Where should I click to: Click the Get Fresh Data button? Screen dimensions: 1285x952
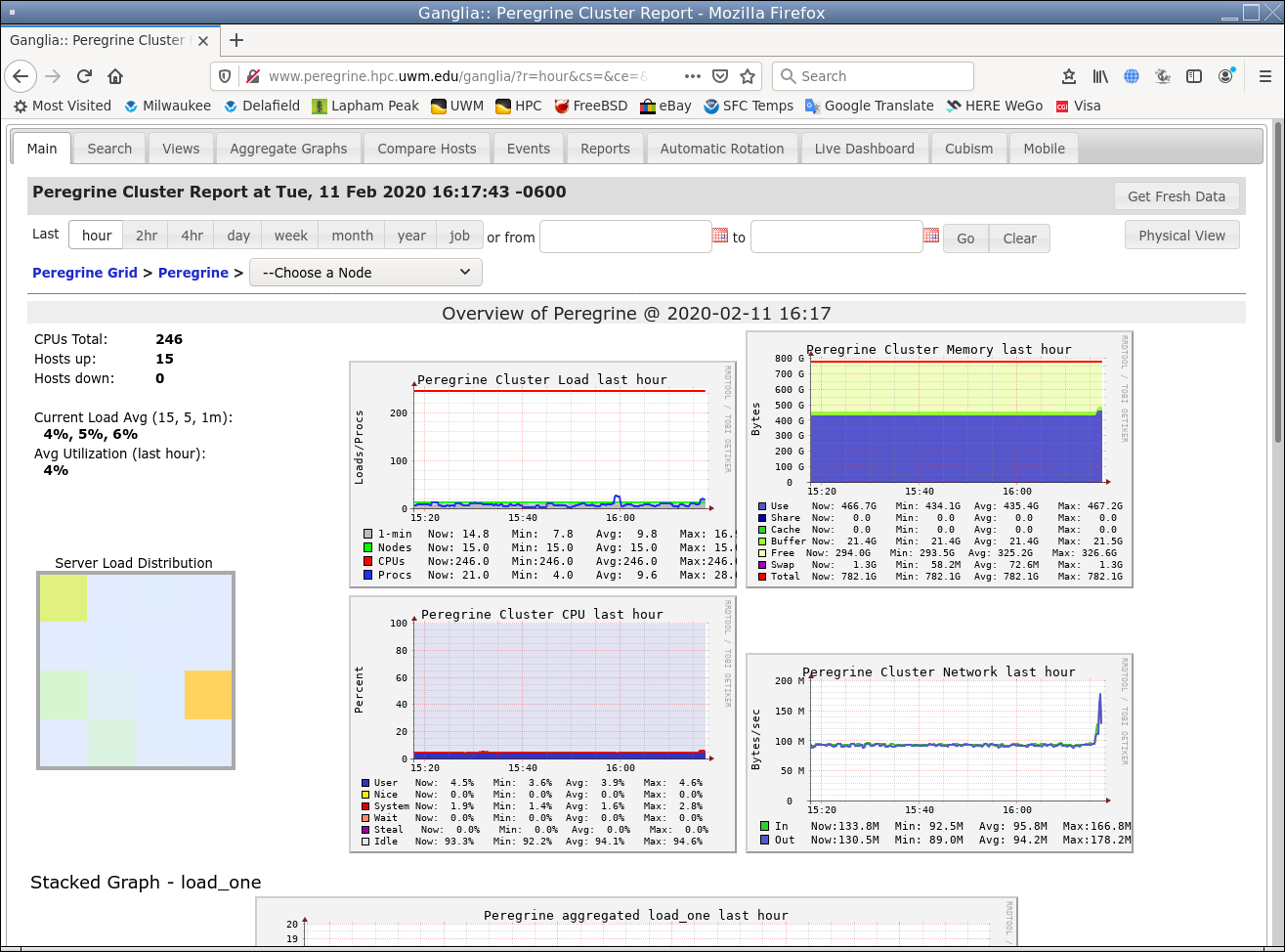(x=1177, y=196)
